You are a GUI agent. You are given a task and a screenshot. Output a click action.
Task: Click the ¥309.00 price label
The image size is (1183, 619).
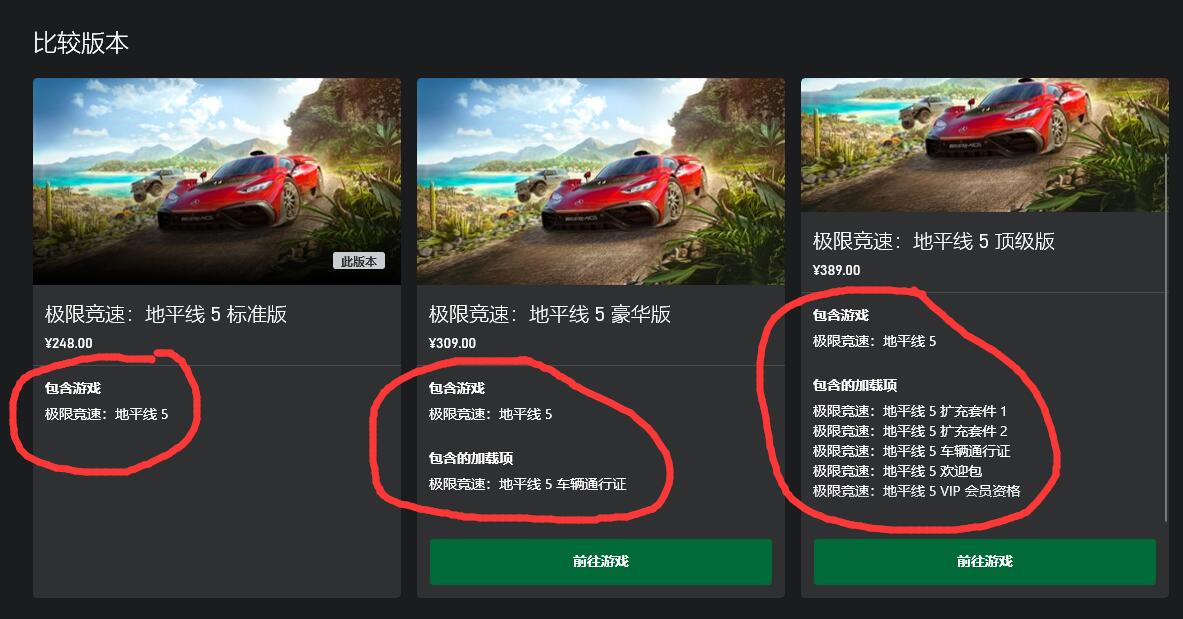pos(453,343)
